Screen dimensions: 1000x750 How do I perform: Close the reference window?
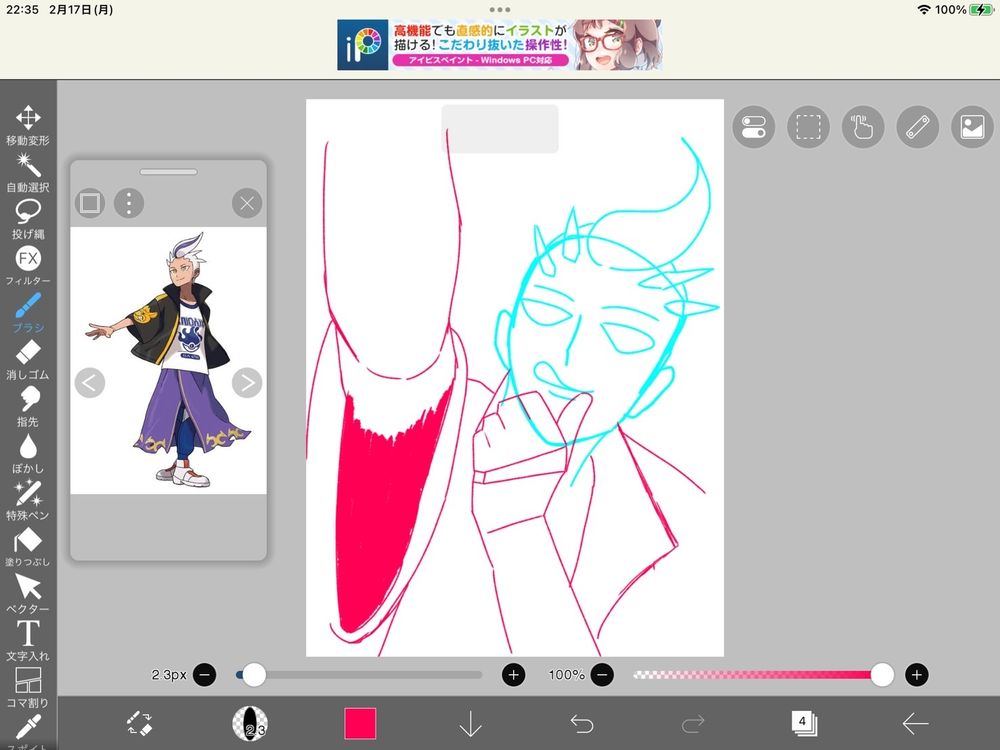(x=247, y=203)
